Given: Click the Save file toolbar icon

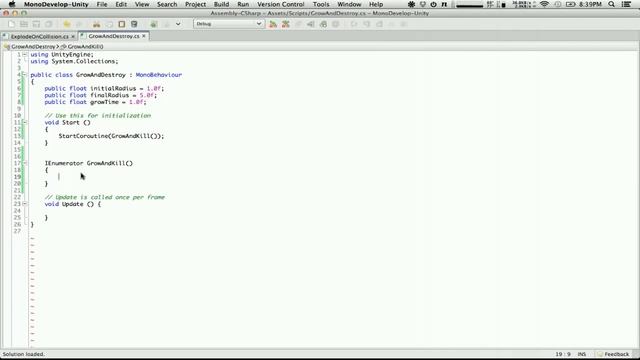Looking at the screenshot, I should coord(36,24).
